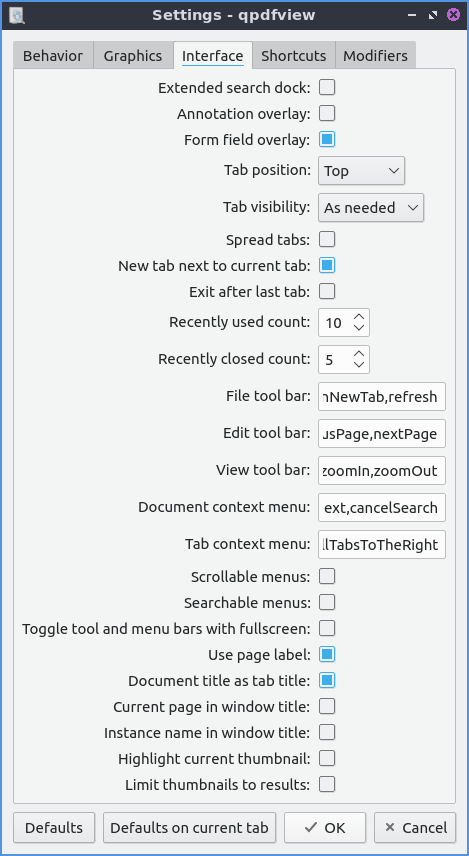Select the Behavior tab
The image size is (469, 856).
coord(53,56)
